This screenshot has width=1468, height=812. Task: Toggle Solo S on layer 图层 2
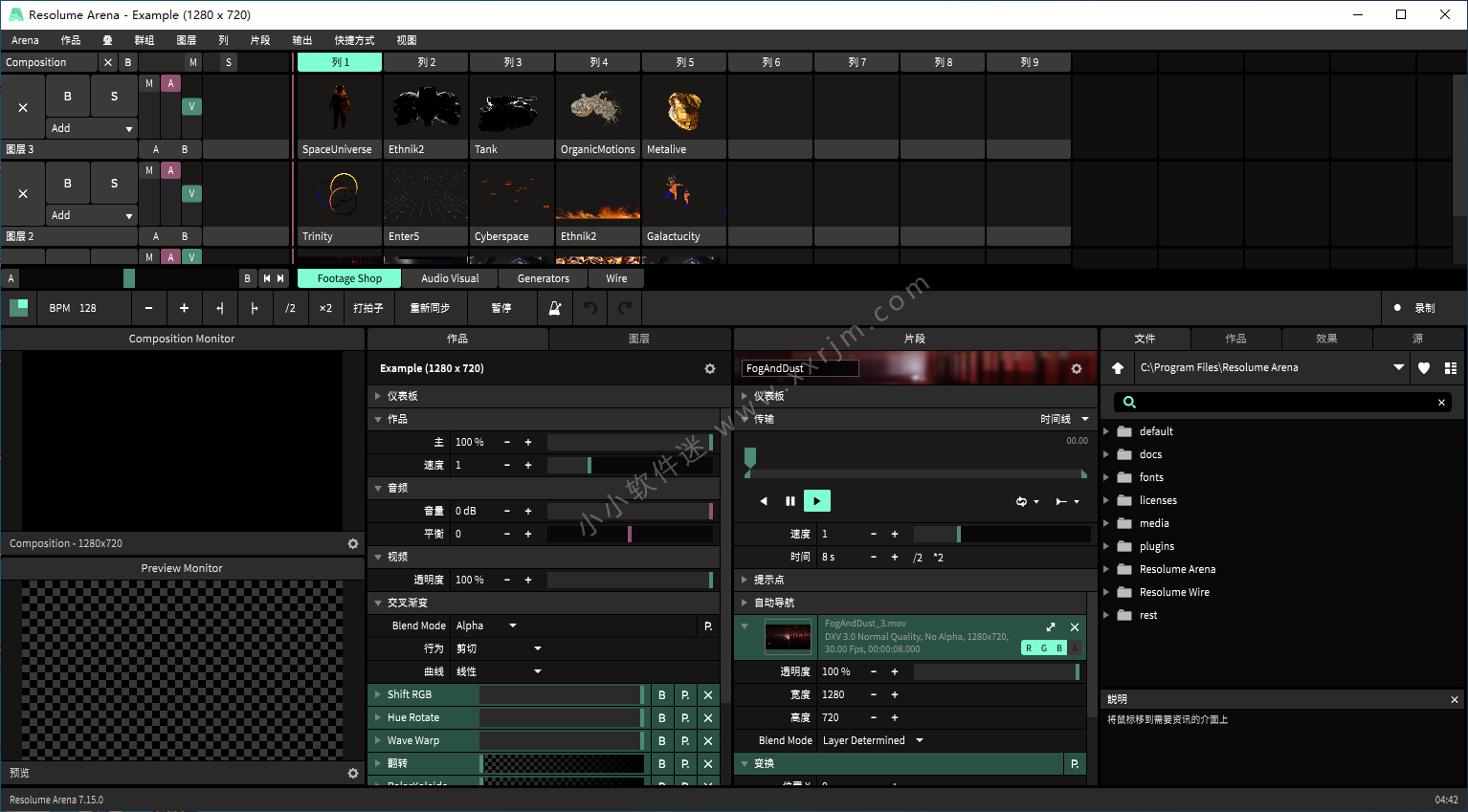(x=114, y=183)
